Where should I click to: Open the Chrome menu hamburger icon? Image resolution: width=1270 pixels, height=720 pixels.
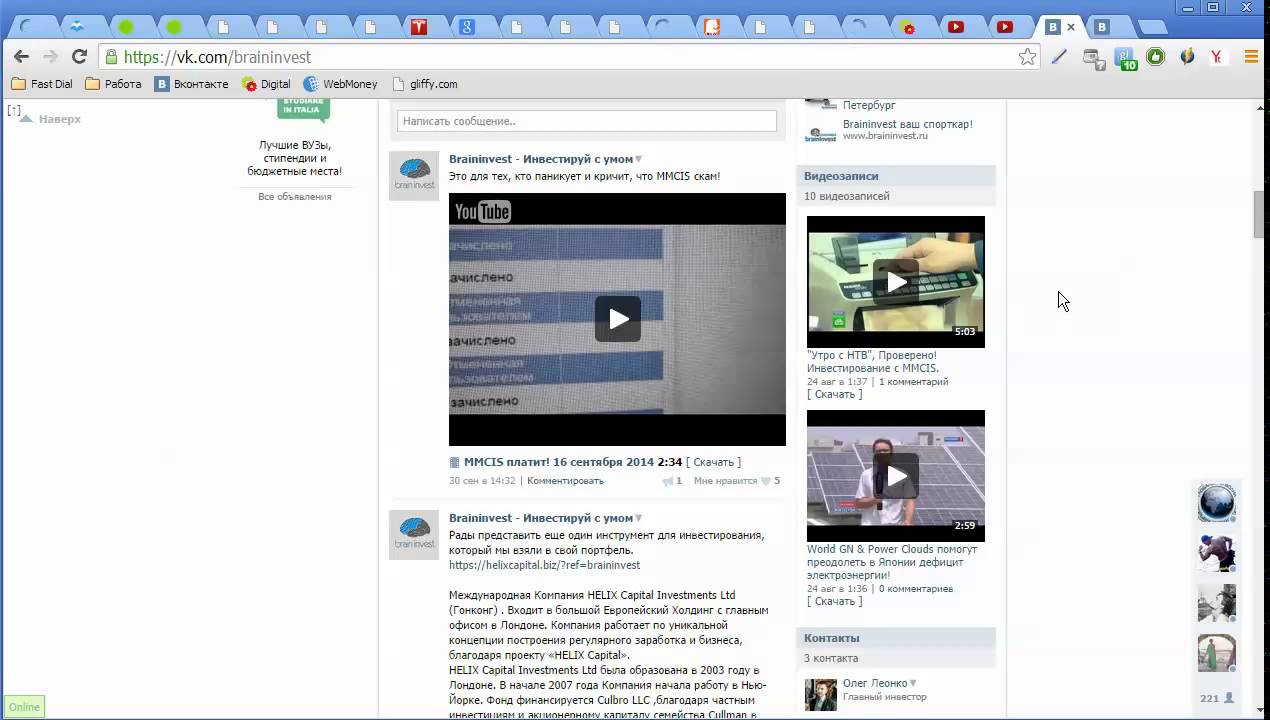pos(1251,57)
